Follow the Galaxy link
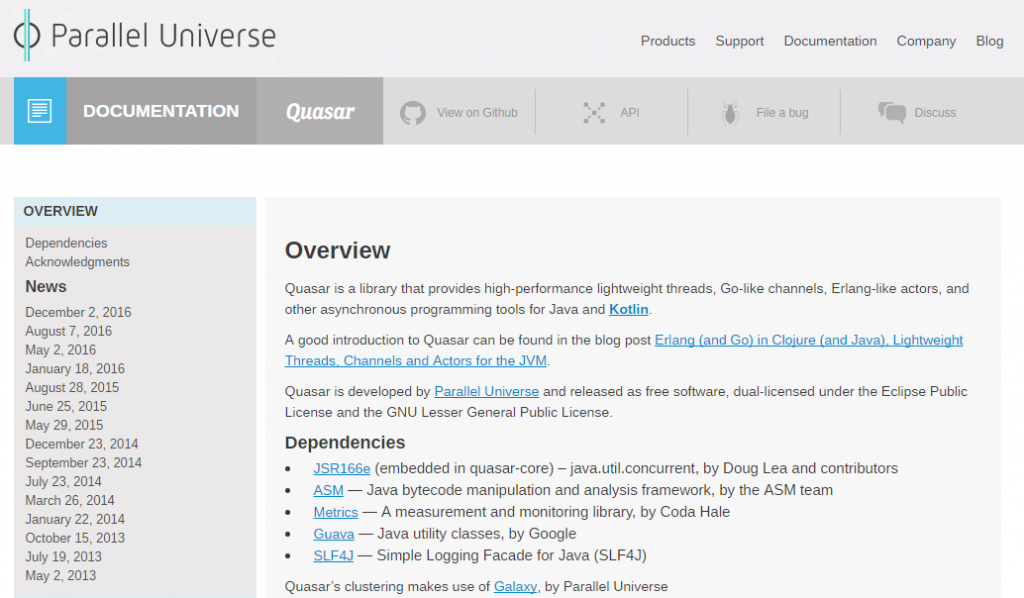 (515, 586)
